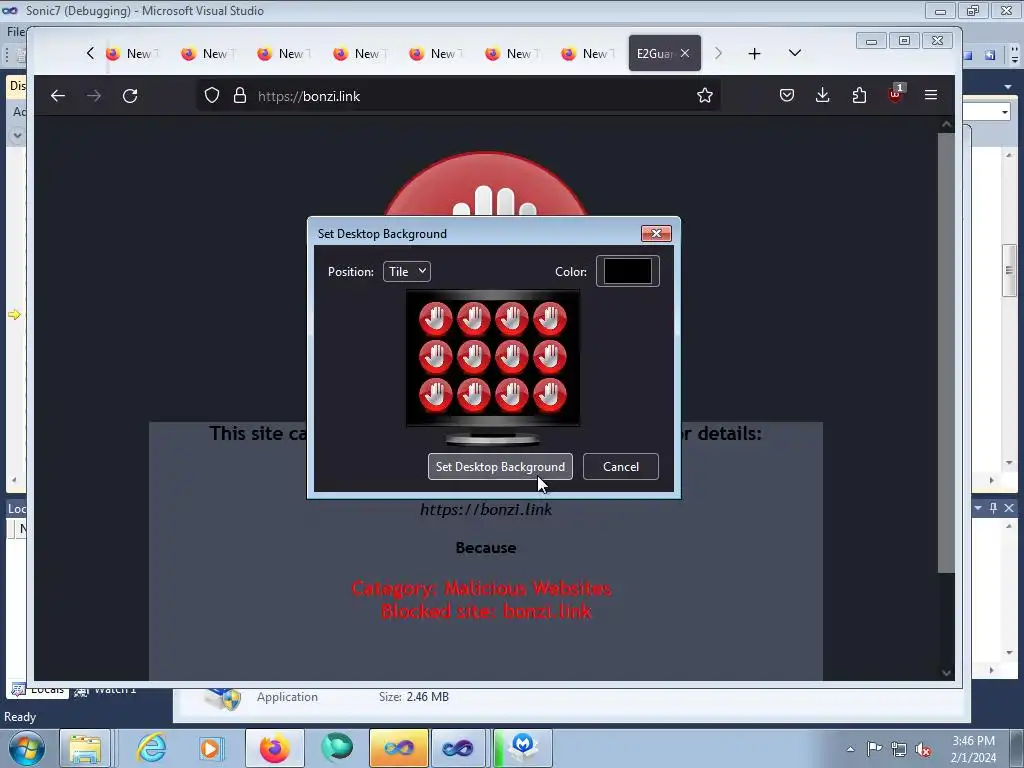This screenshot has height=768, width=1024.
Task: Reload the bonzi.link page
Action: click(x=130, y=96)
